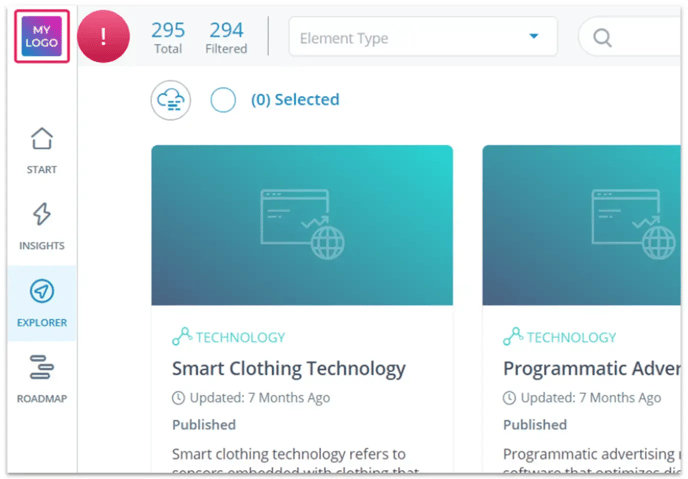This screenshot has width=688, height=479.
Task: Open the Smart Clothing Technology title
Action: [288, 368]
